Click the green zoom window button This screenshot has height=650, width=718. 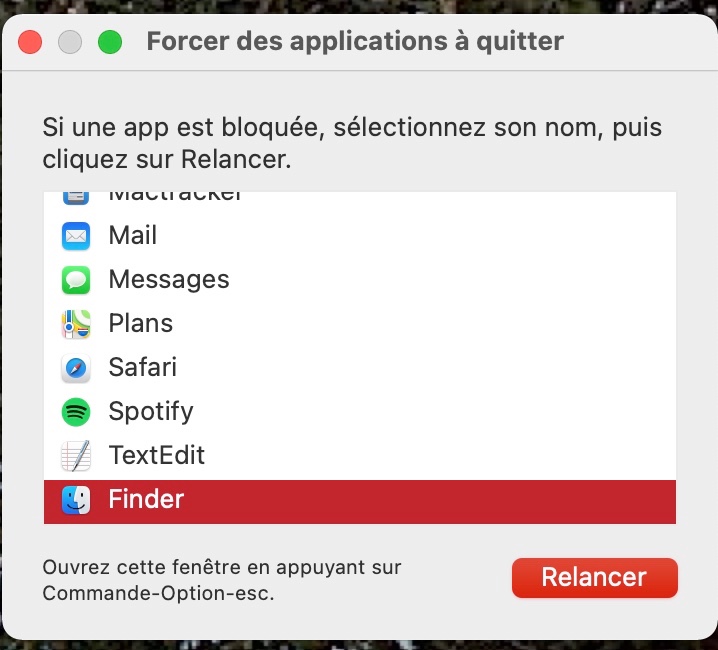(x=109, y=42)
